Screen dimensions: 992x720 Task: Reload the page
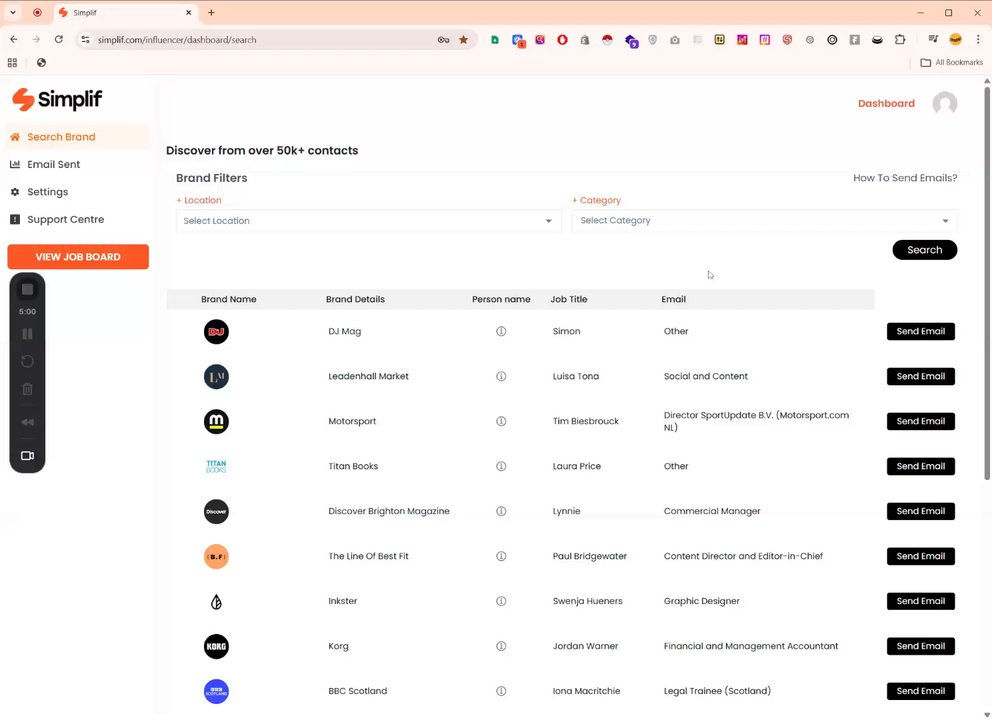59,39
